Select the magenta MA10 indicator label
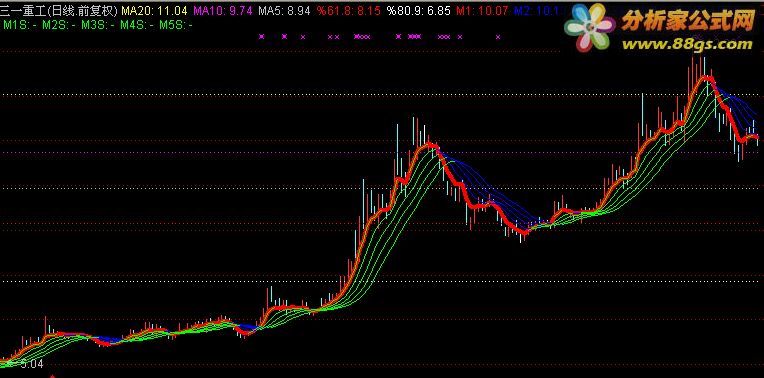The height and width of the screenshot is (378, 764). (x=223, y=11)
